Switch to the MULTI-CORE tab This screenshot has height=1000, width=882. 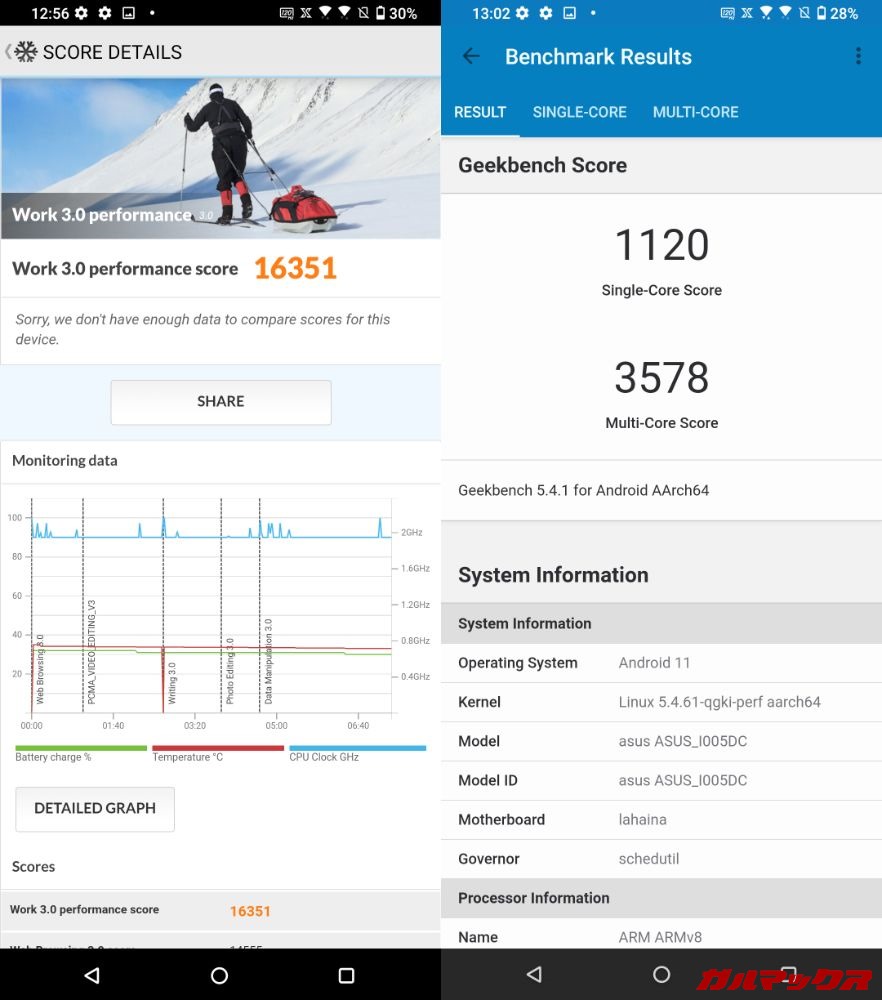695,112
